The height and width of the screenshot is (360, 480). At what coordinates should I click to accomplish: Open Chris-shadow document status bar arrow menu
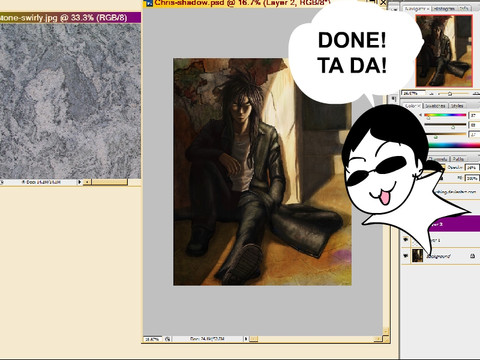(246, 339)
